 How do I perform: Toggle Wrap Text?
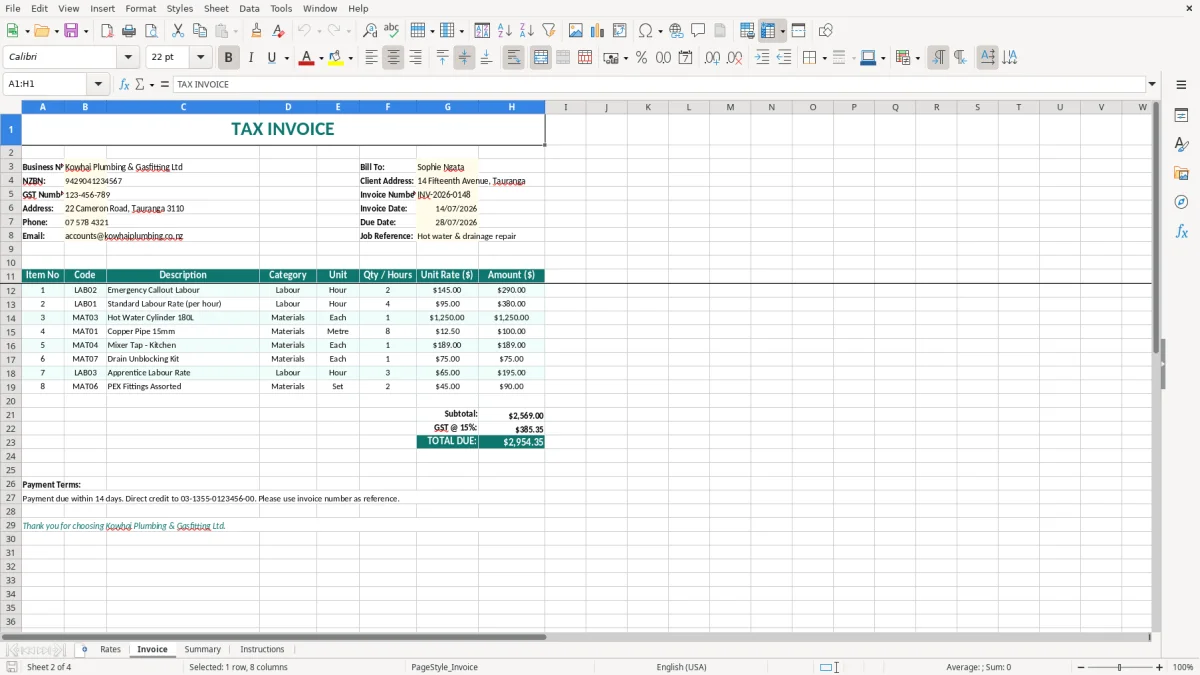513,58
